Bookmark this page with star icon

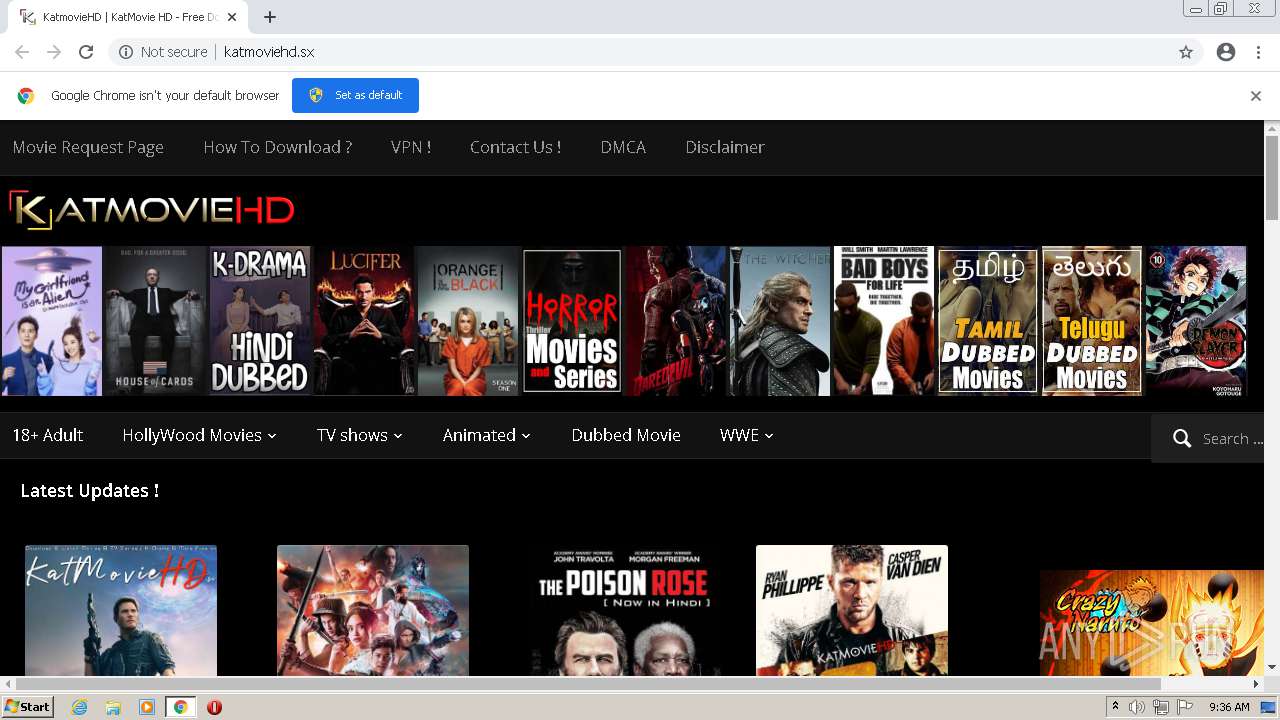point(1186,52)
